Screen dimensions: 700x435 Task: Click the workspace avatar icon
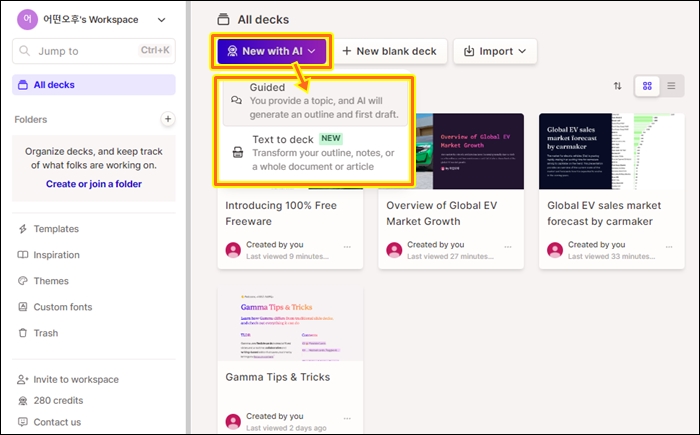pyautogui.click(x=27, y=19)
